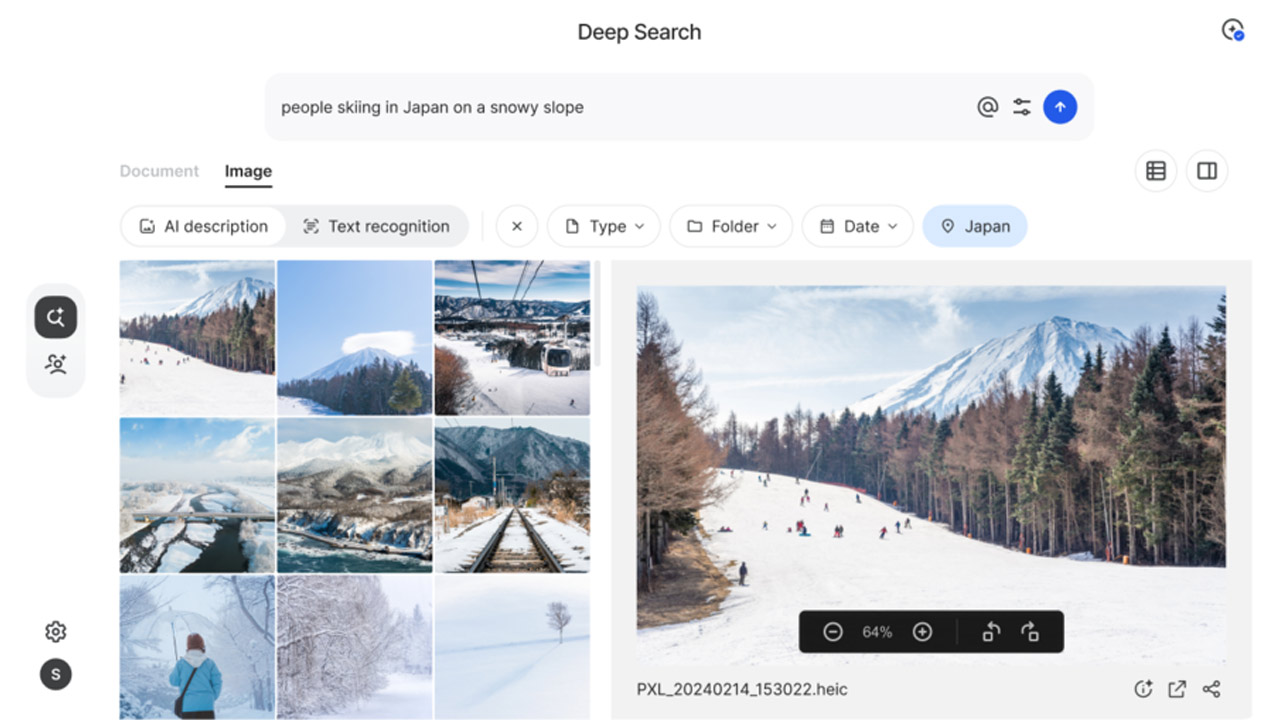Expand the Folder filter dropdown
This screenshot has width=1280, height=720.
point(731,226)
